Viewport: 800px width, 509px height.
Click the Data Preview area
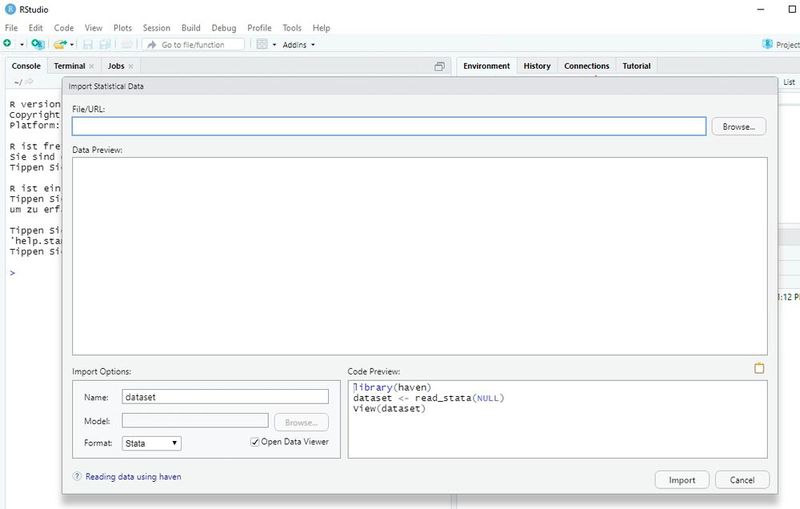[x=419, y=256]
